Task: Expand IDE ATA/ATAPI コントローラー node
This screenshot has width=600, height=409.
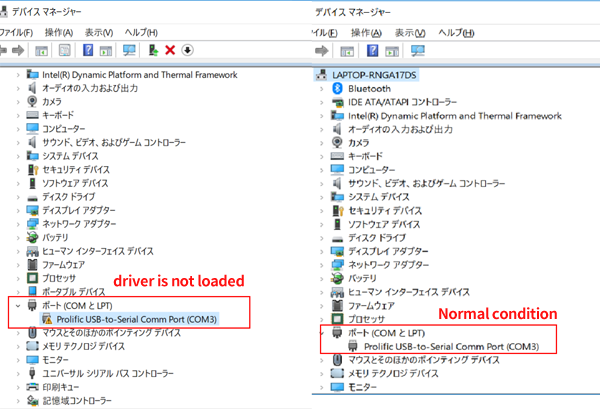Action: [322, 102]
